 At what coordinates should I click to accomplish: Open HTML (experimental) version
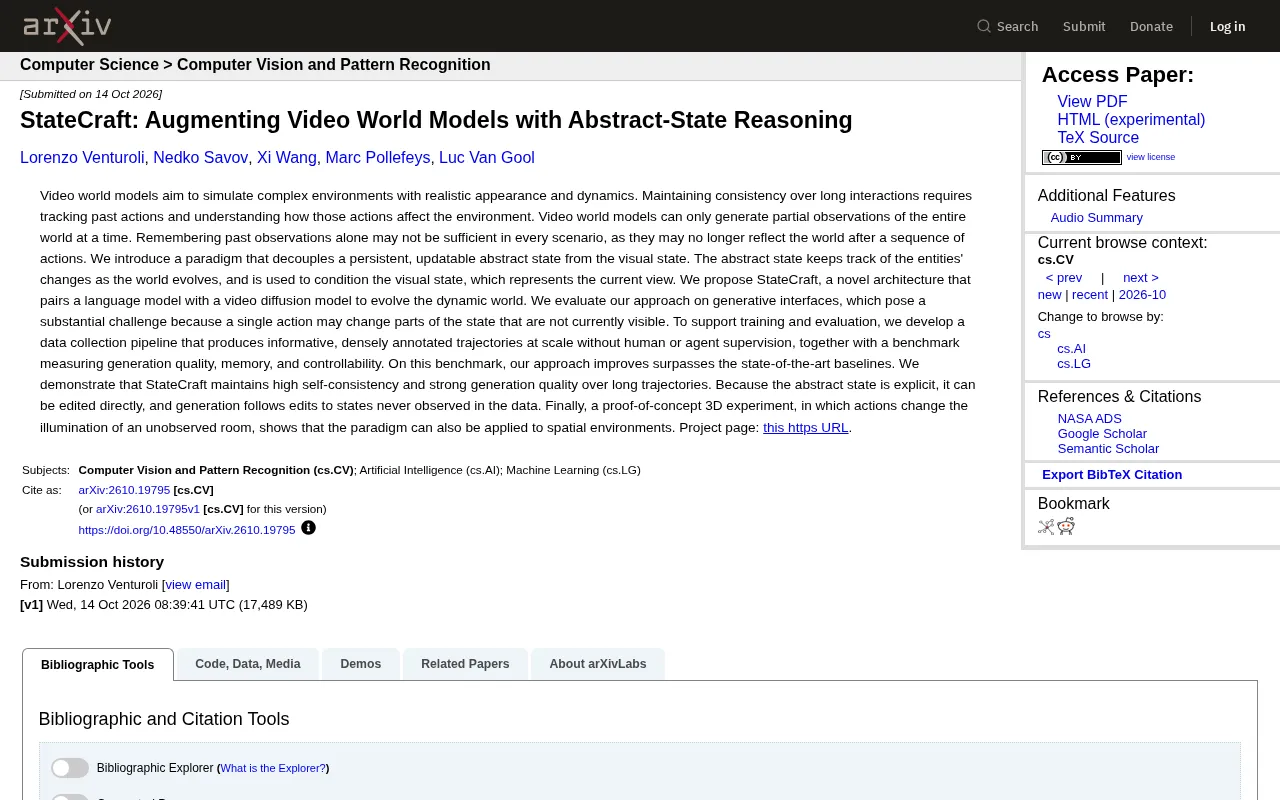click(1131, 120)
